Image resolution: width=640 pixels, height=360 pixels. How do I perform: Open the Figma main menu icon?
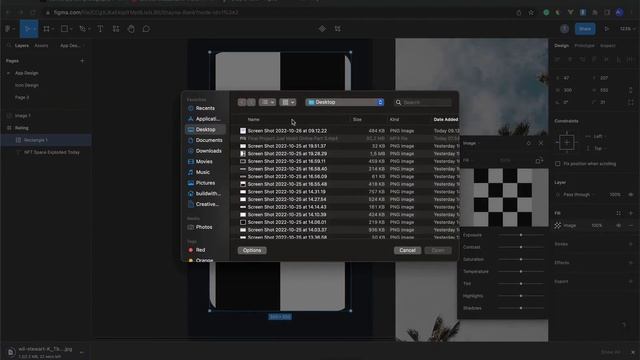(x=9, y=29)
